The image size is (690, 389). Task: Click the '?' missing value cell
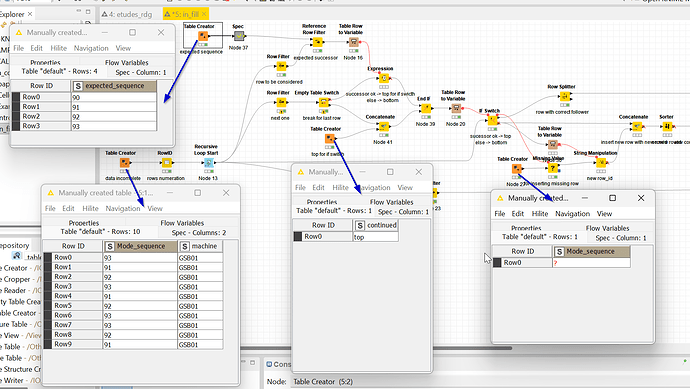pos(591,263)
